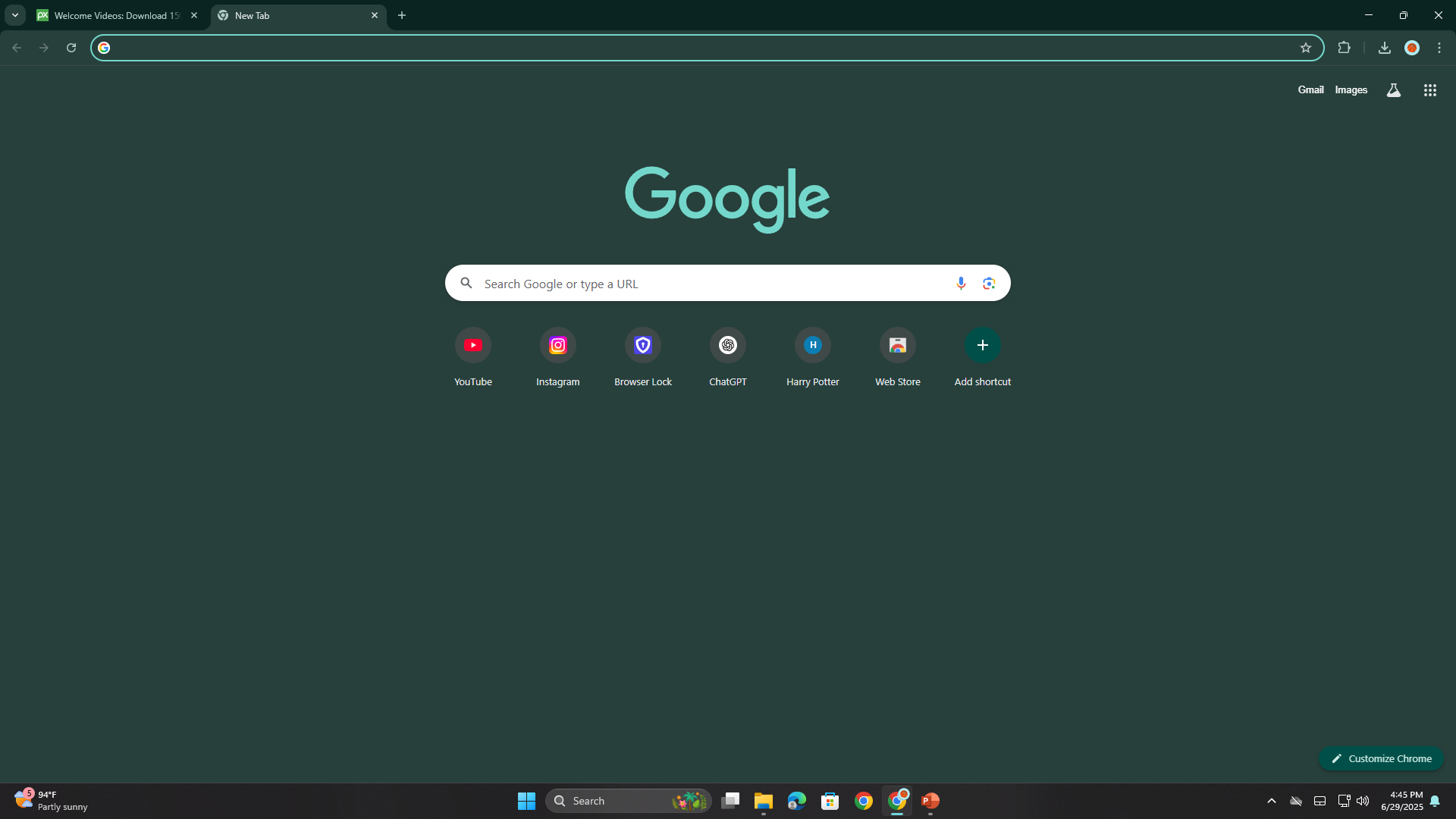Click the Add shortcut button
The width and height of the screenshot is (1456, 819).
point(983,358)
